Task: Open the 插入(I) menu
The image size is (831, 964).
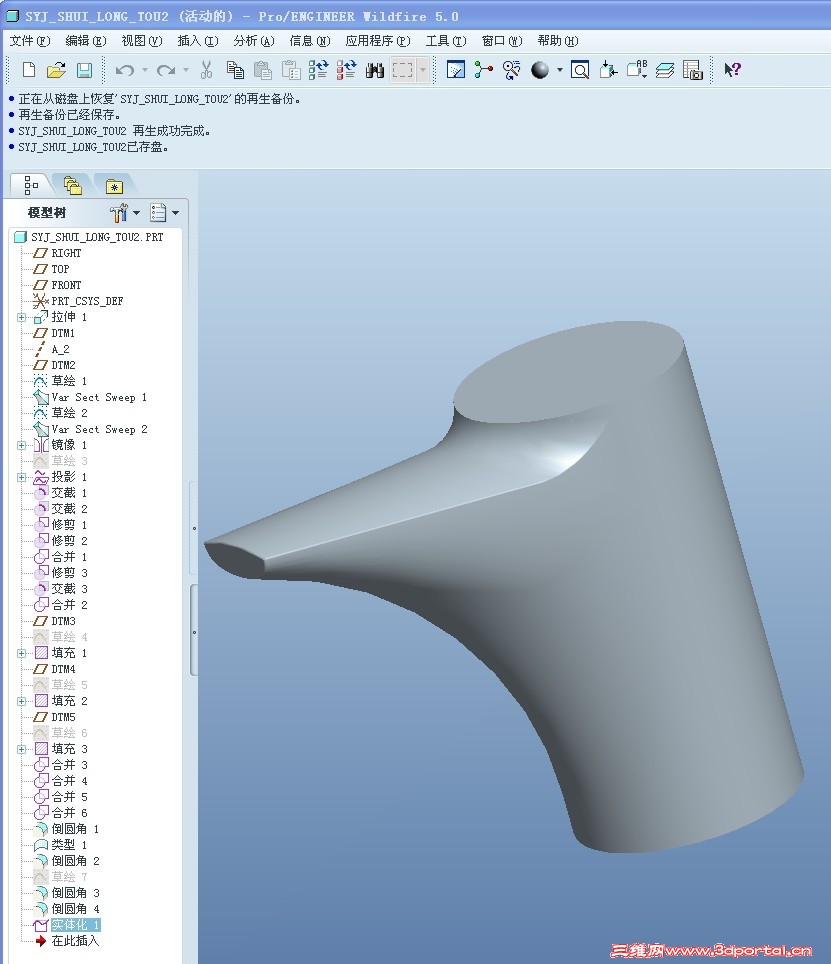Action: [x=197, y=41]
